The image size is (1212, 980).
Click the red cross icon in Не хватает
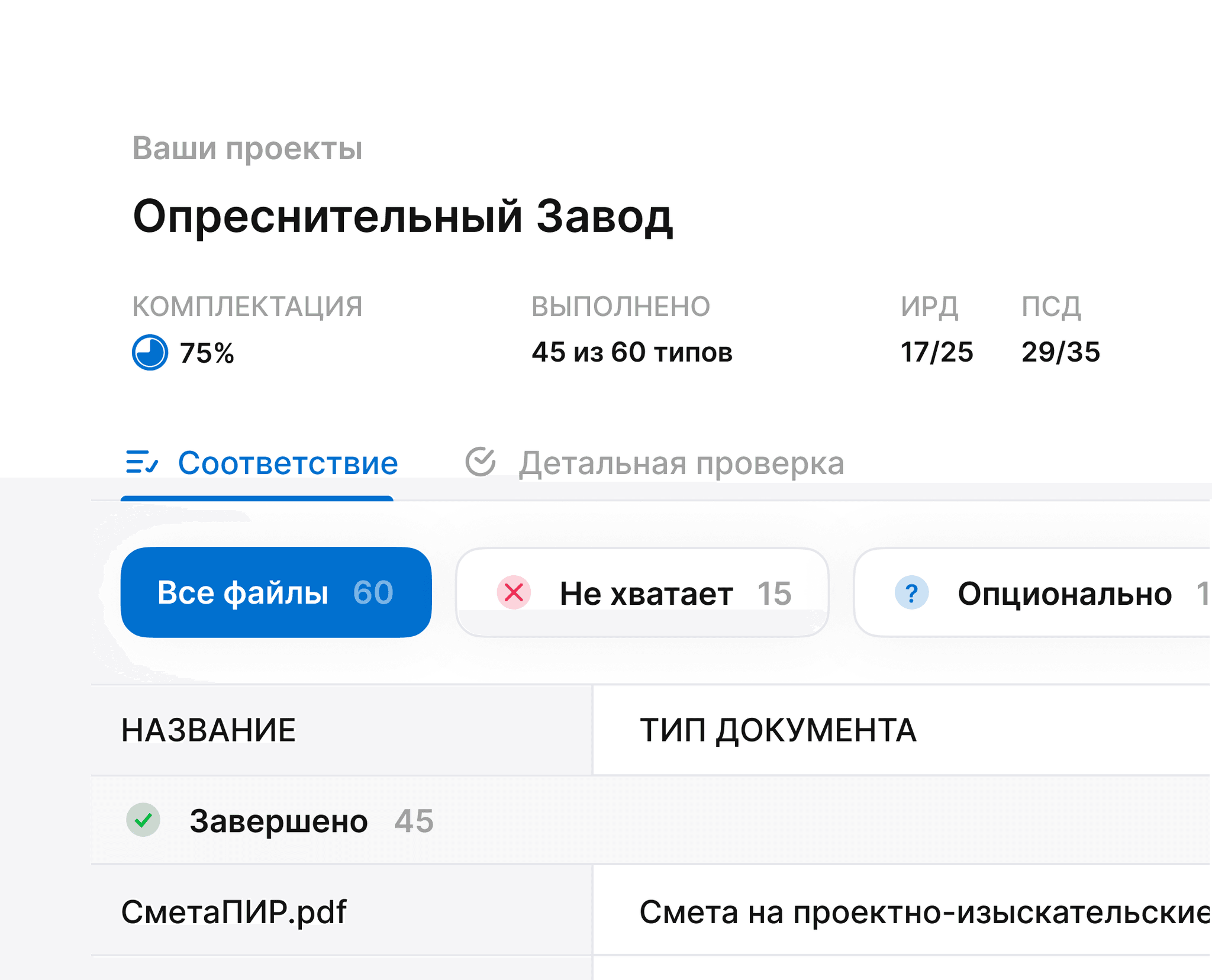point(514,592)
